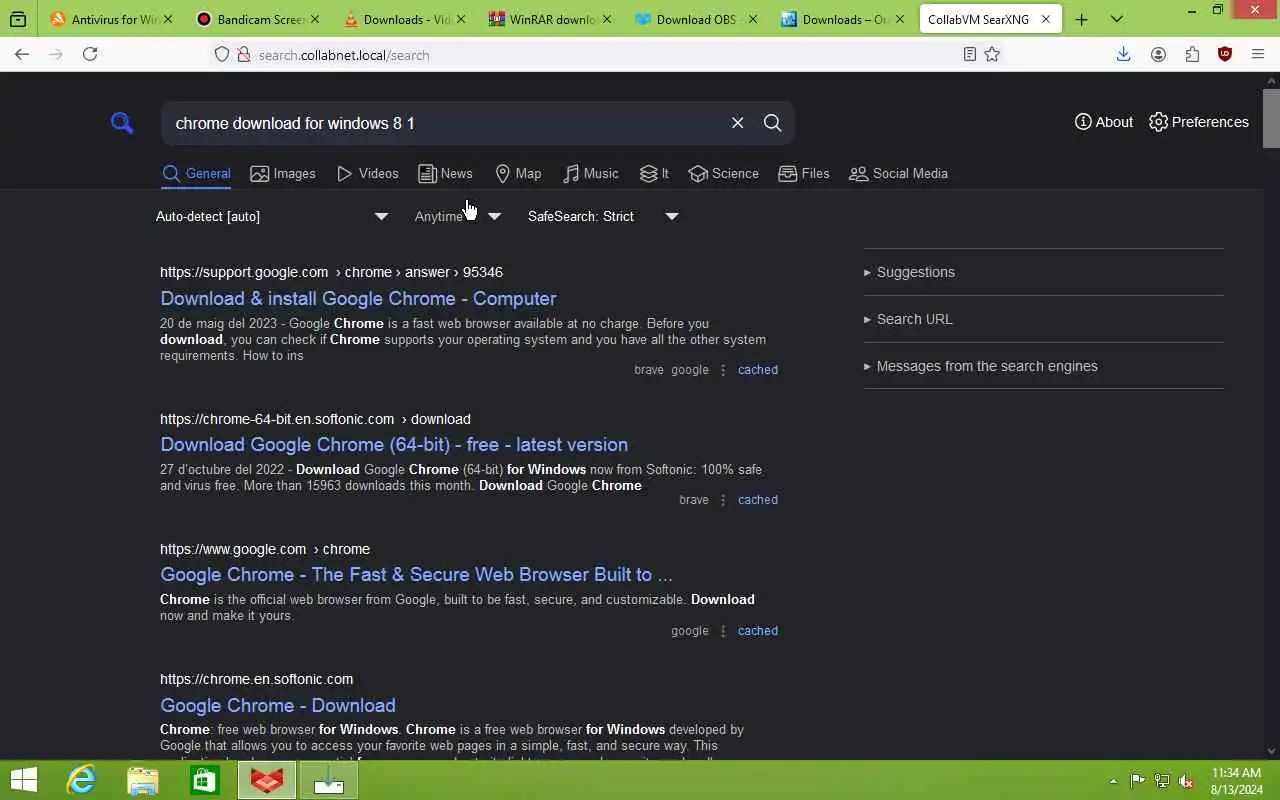Open the Firefox account icon
Screen dimensions: 1280x800
tap(1158, 55)
